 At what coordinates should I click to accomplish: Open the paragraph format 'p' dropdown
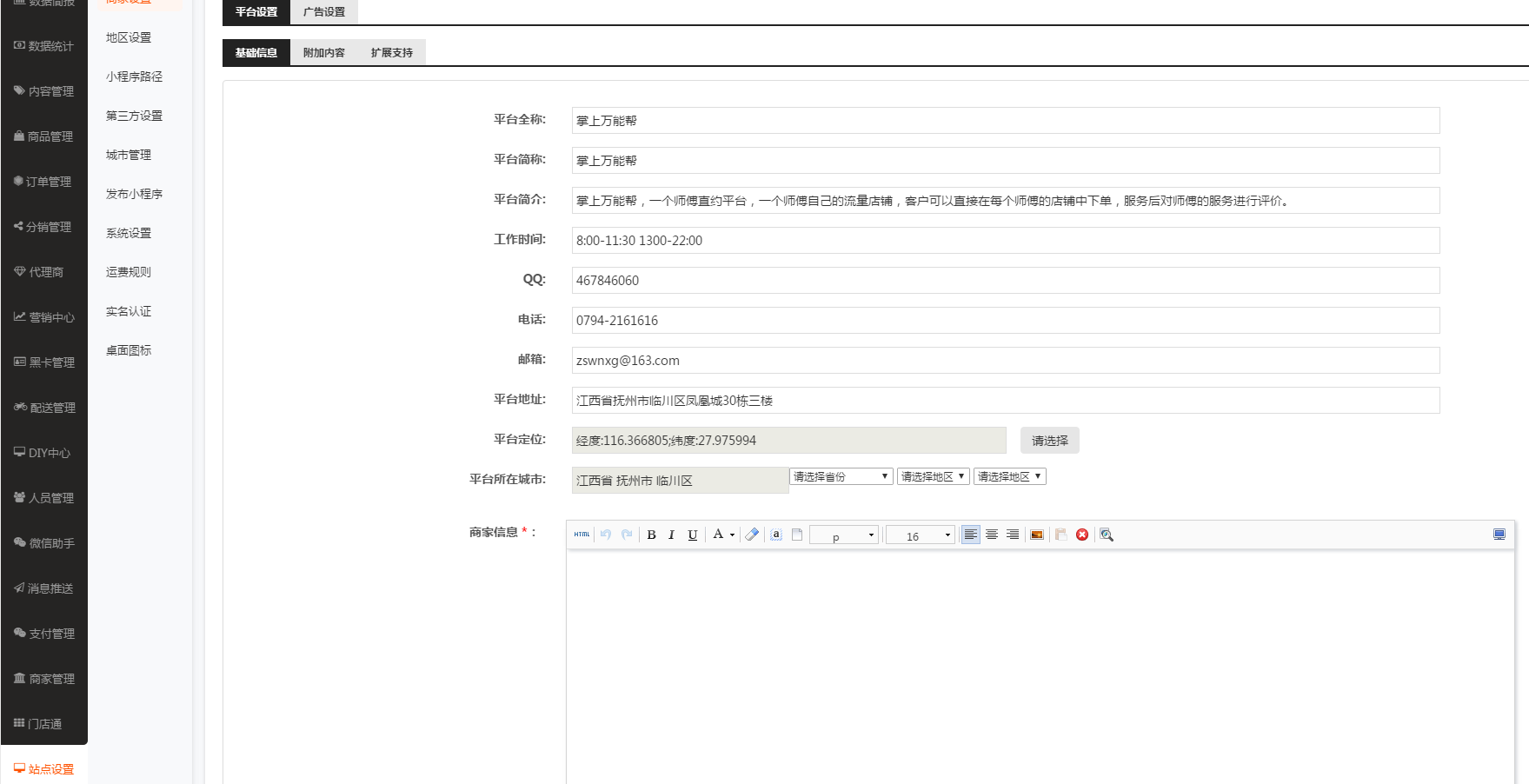click(x=843, y=535)
